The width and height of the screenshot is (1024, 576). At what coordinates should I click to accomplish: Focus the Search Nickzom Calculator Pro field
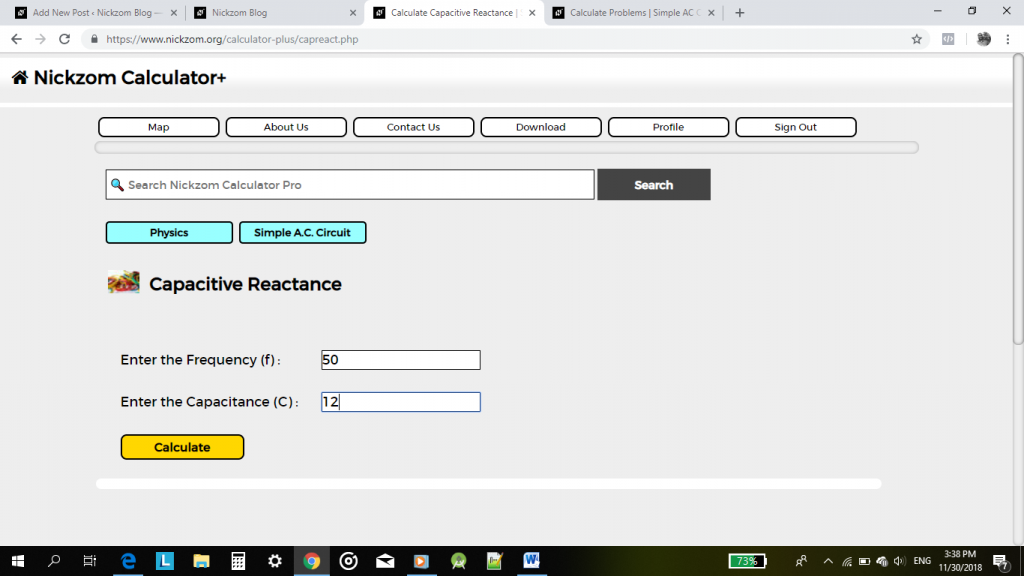tap(350, 185)
